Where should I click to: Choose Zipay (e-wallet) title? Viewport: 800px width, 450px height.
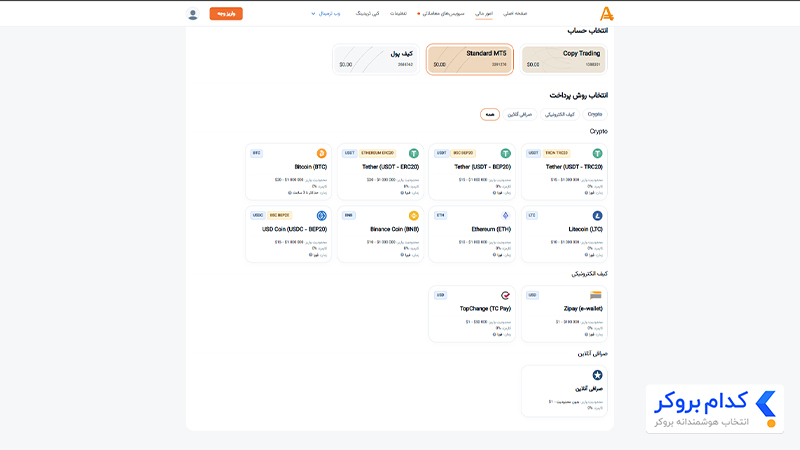(x=583, y=309)
